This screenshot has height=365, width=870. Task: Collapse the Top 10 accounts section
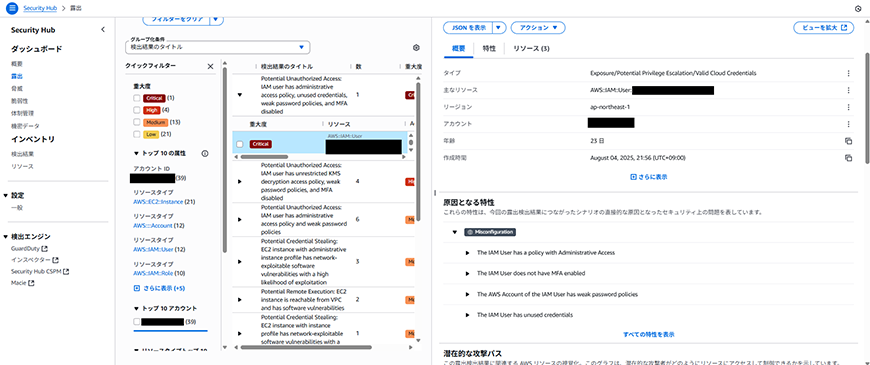click(136, 308)
